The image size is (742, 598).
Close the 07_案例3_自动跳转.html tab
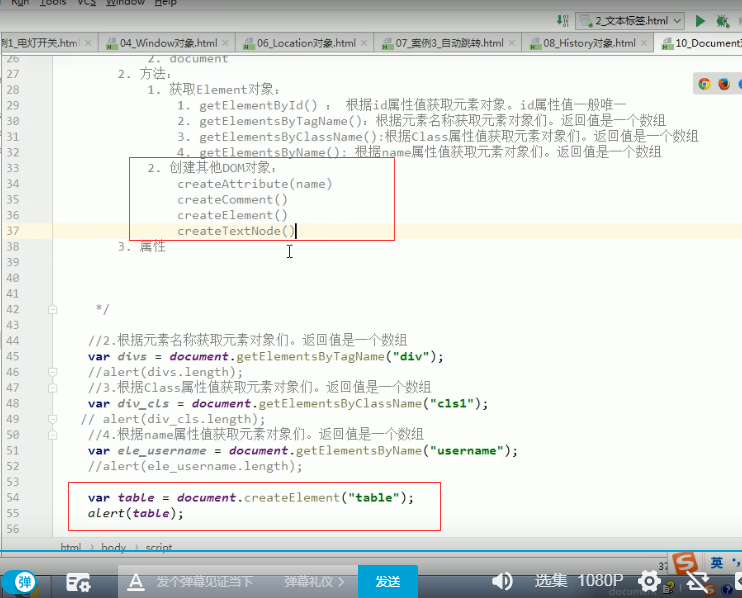[x=512, y=43]
